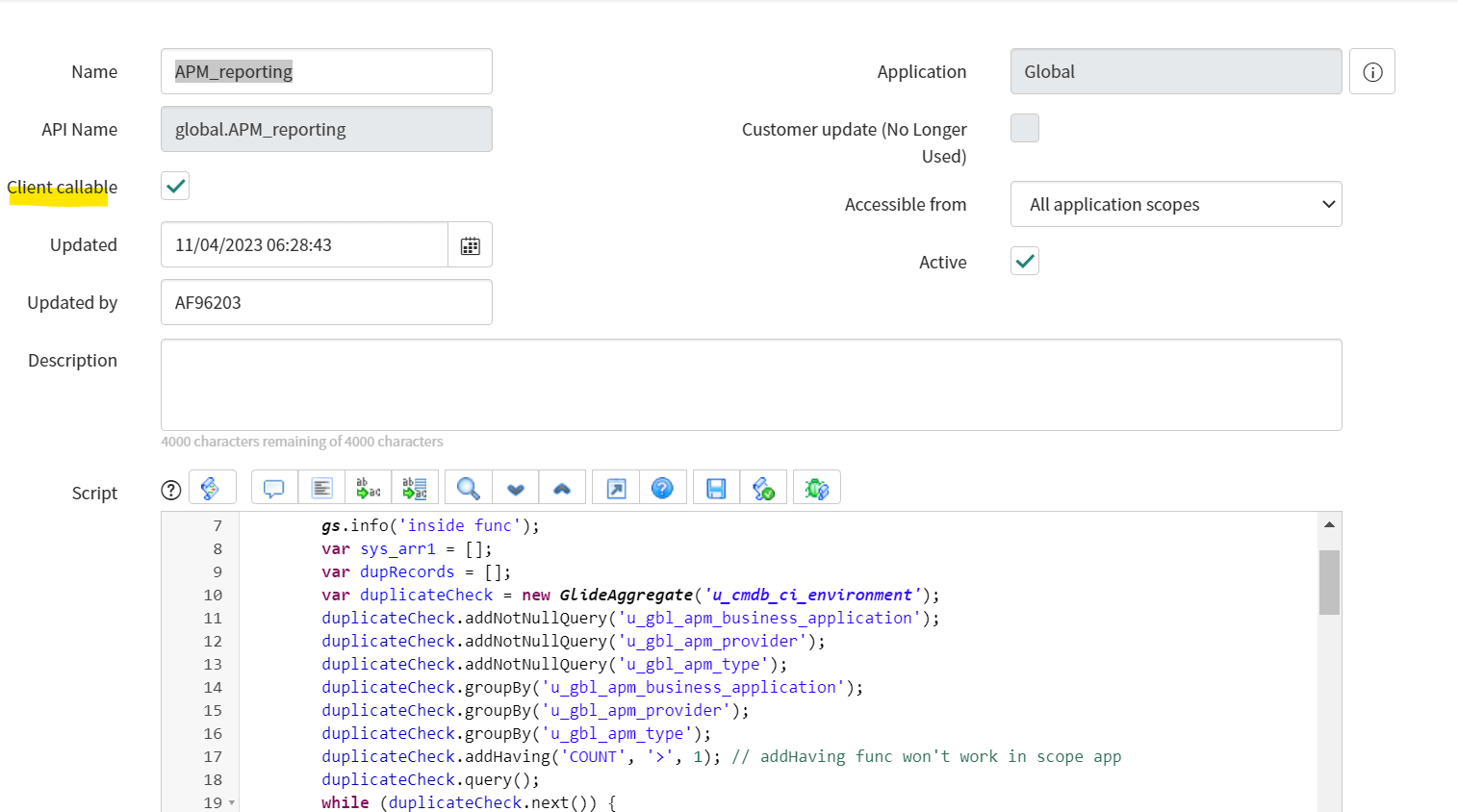
Task: Open search with the magnifying glass icon
Action: 468,488
